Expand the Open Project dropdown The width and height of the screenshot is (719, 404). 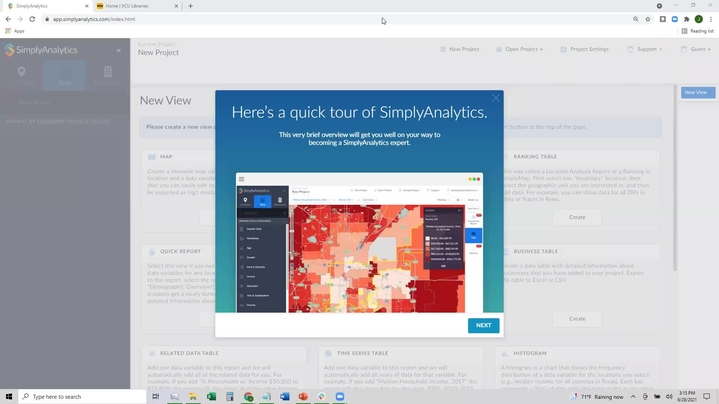coord(520,49)
